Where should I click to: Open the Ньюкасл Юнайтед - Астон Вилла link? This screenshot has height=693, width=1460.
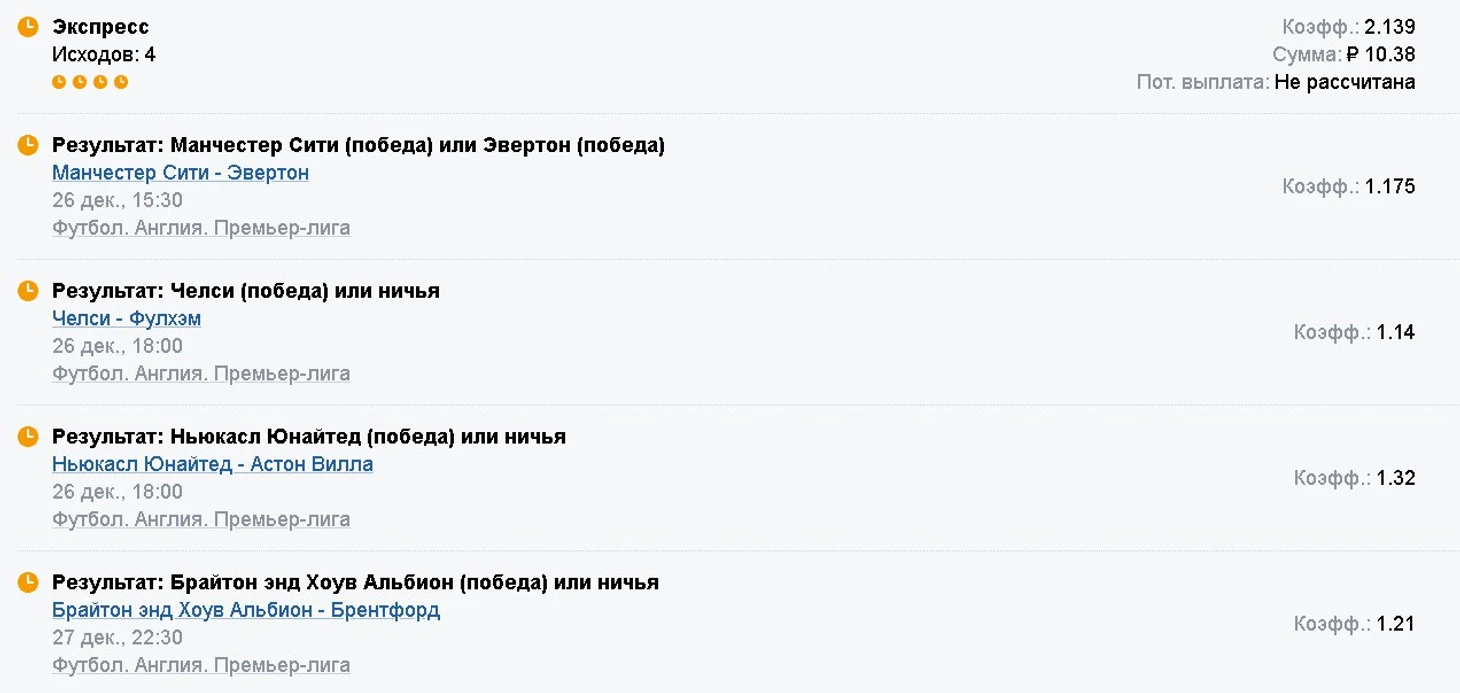212,464
